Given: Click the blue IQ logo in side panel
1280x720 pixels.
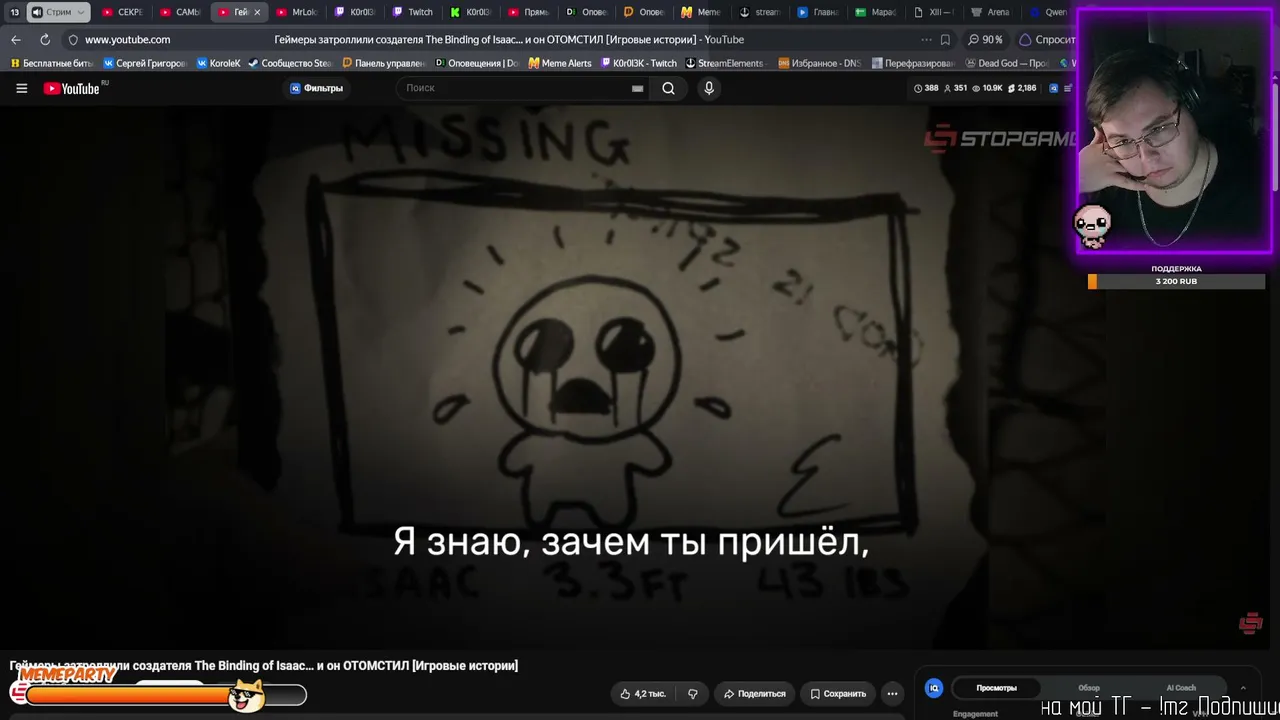Looking at the screenshot, I should [x=934, y=688].
